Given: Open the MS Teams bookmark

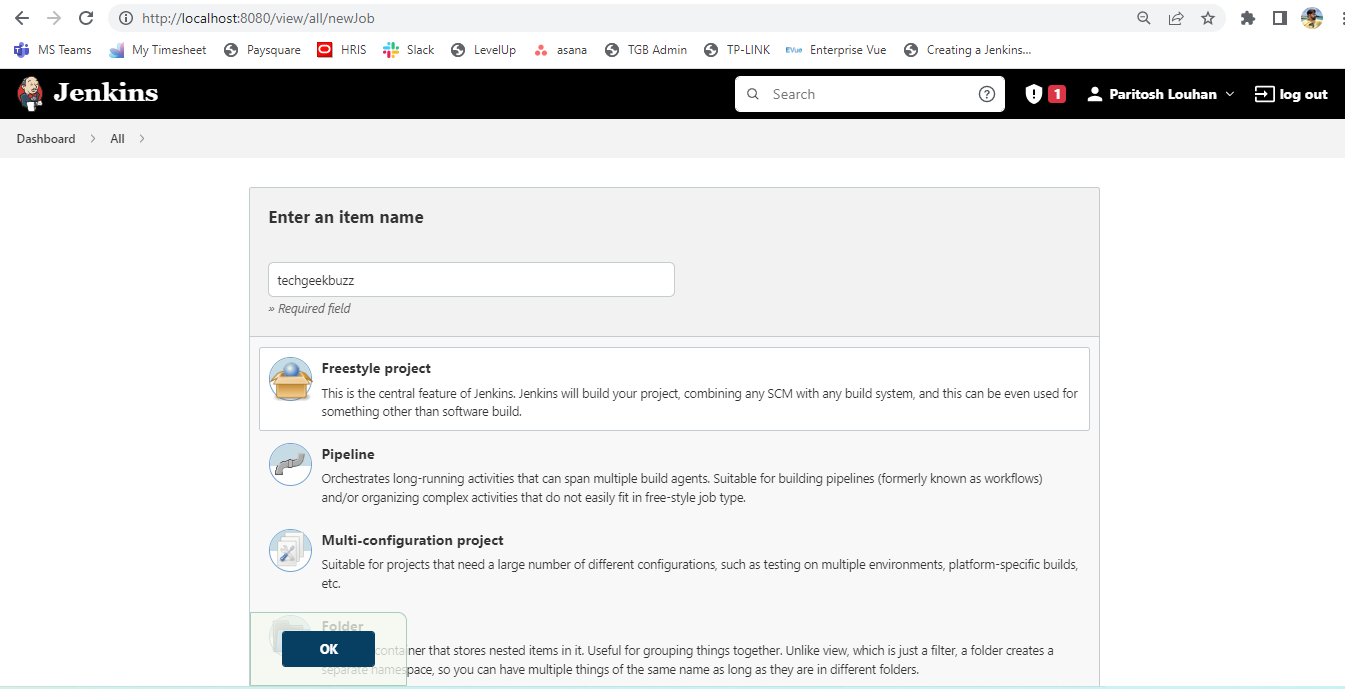Looking at the screenshot, I should coord(53,50).
